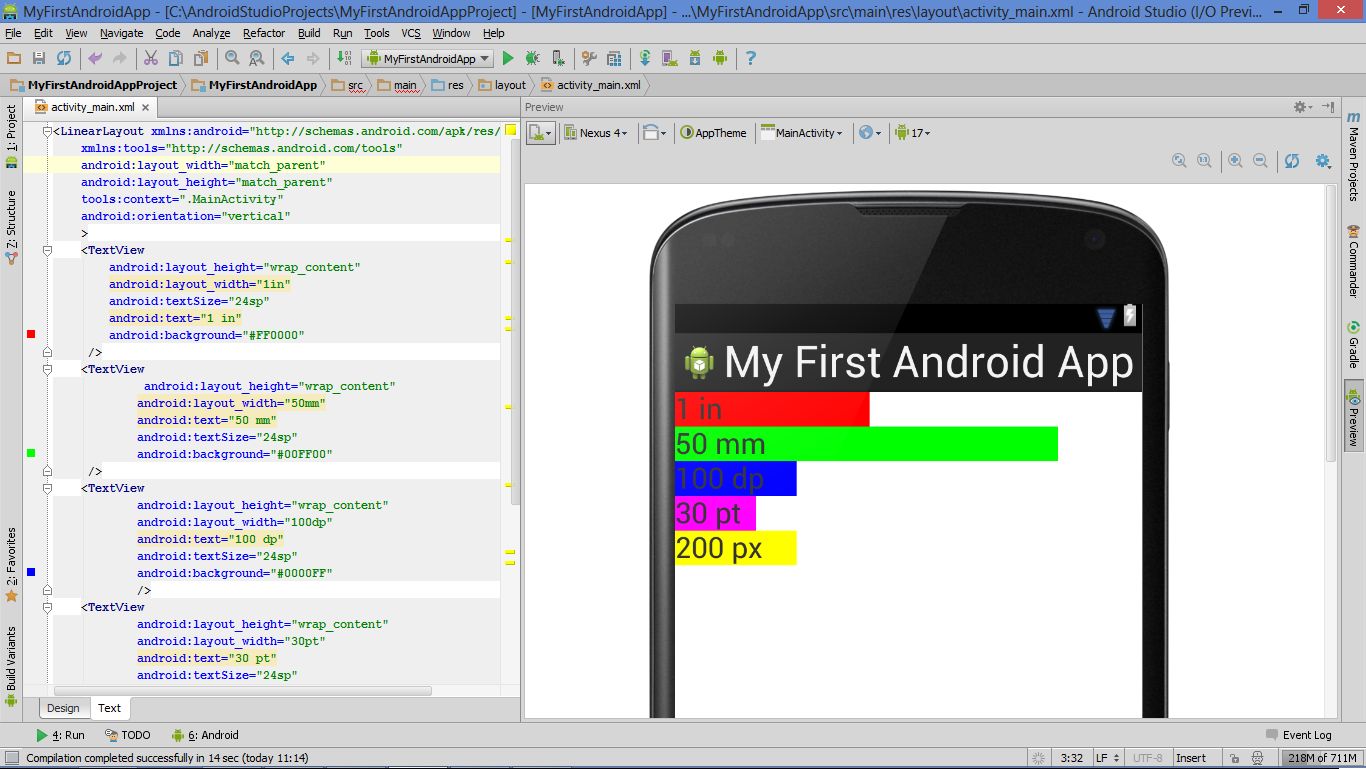1366x769 pixels.
Task: Click the AVD Manager device icon
Action: [669, 59]
